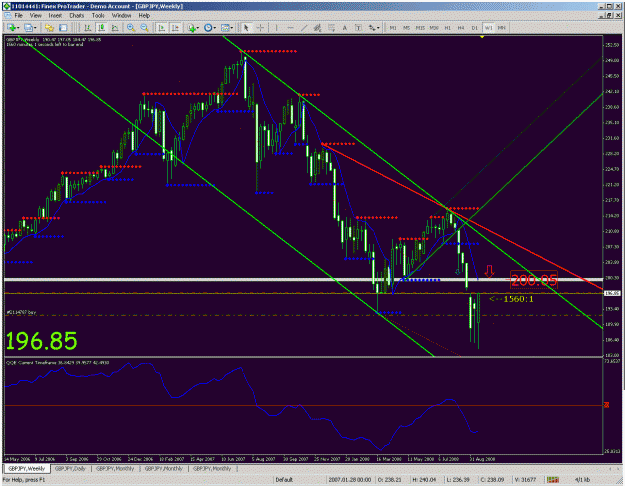Screen dimensions: 625x486
Task: Click the Arrows objects icon
Action: coord(372,28)
